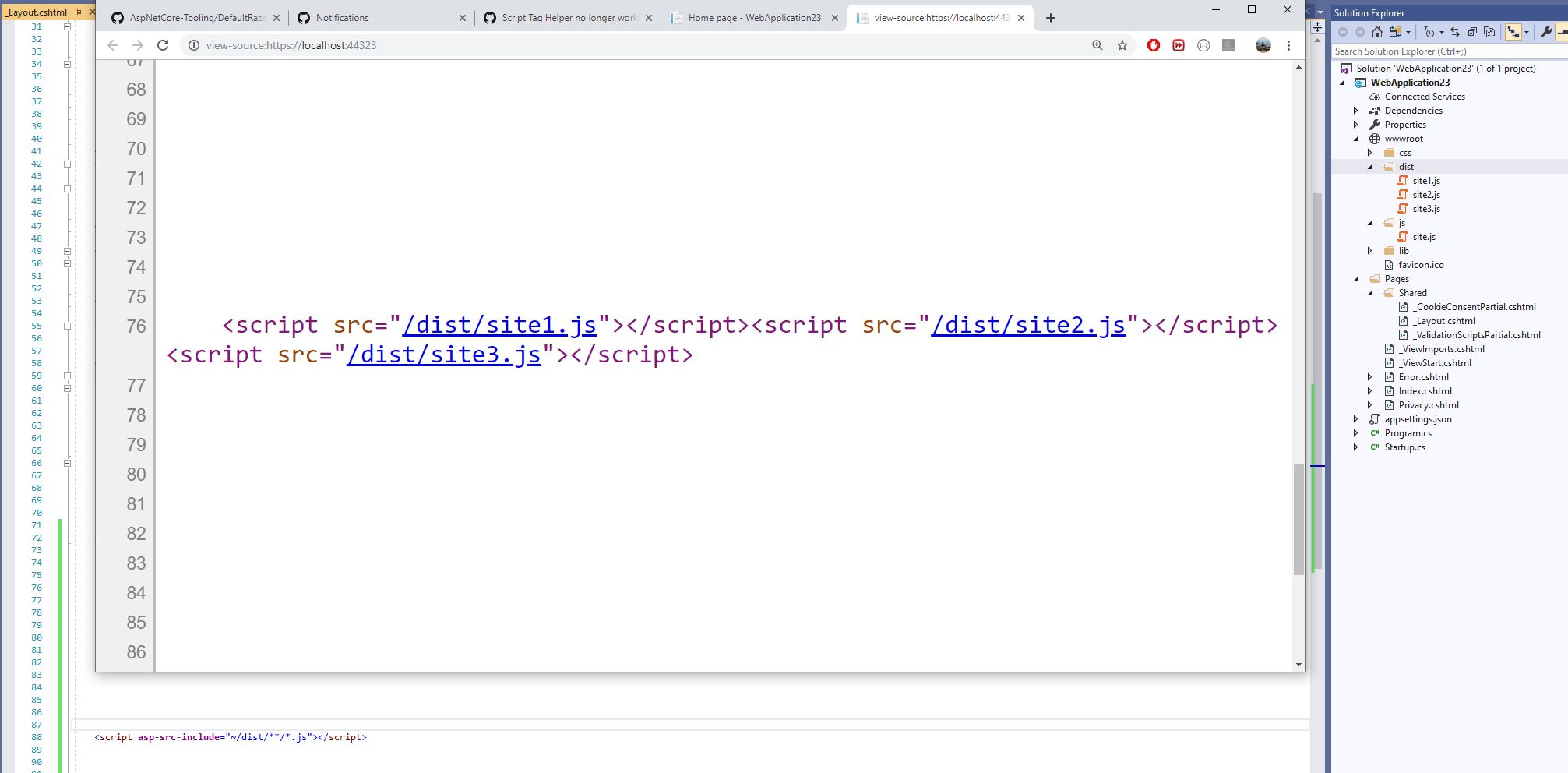Click the zoom magnifier in the address bar
This screenshot has height=773, width=1568.
[x=1098, y=45]
